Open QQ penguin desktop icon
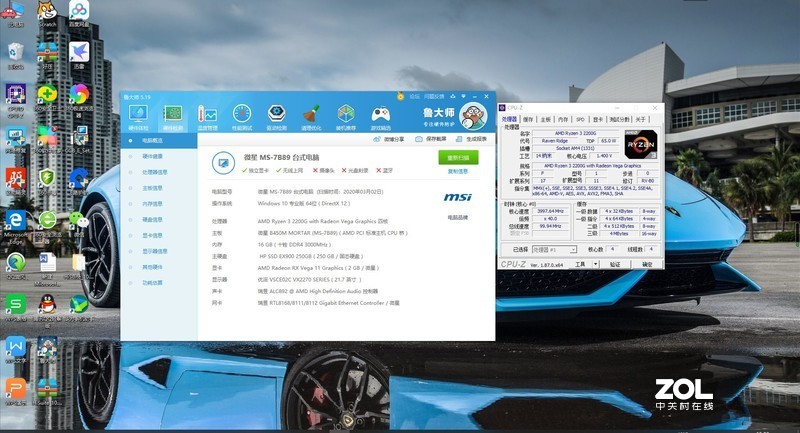Image resolution: width=800 pixels, height=433 pixels. 47,309
